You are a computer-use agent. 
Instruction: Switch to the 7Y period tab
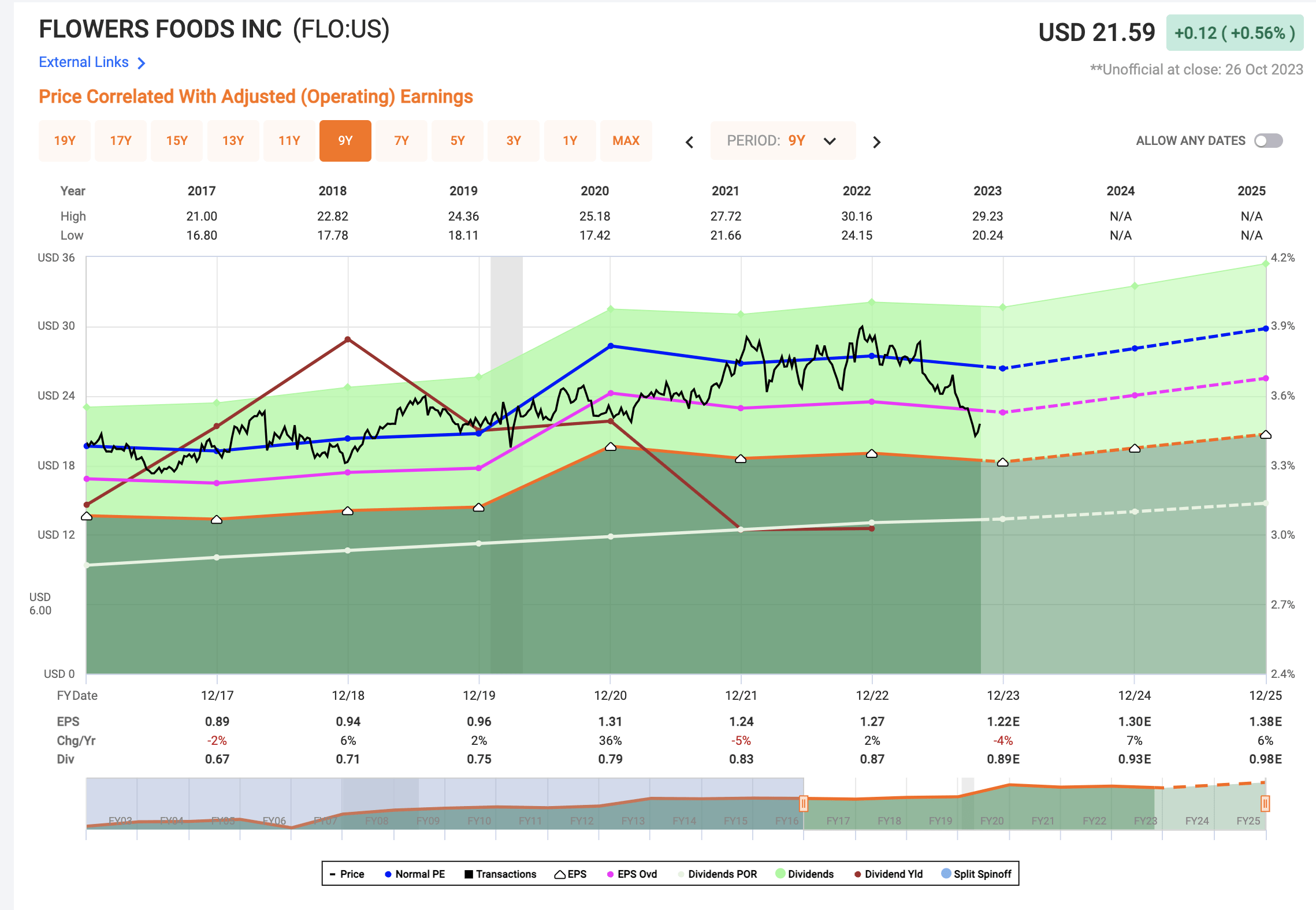[402, 141]
